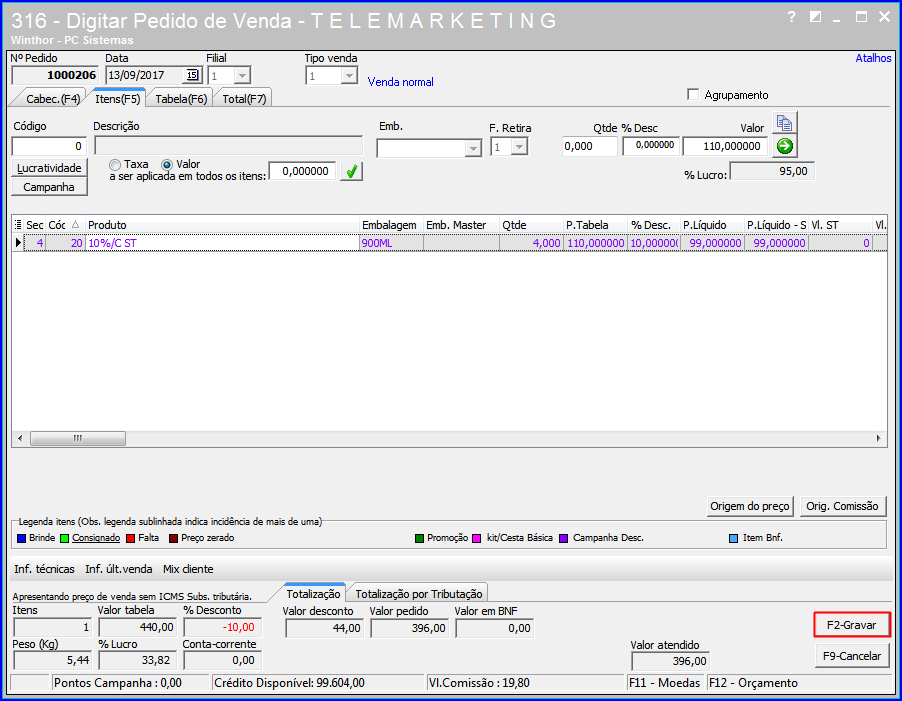The height and width of the screenshot is (701, 902).
Task: Click the grid scroll right arrow
Action: tap(878, 439)
